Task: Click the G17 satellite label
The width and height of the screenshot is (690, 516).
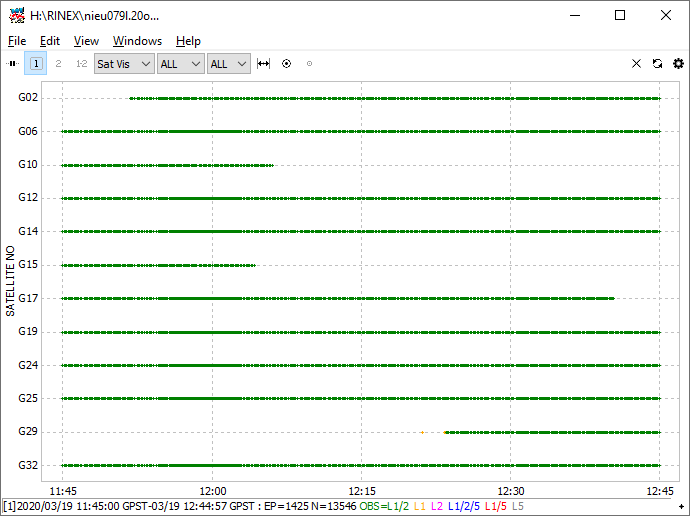Action: tap(28, 298)
